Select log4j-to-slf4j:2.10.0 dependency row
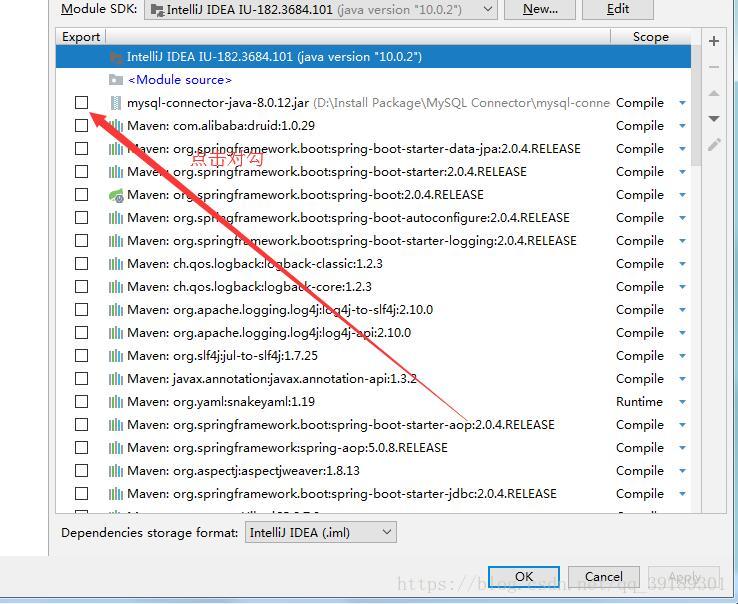 point(373,310)
